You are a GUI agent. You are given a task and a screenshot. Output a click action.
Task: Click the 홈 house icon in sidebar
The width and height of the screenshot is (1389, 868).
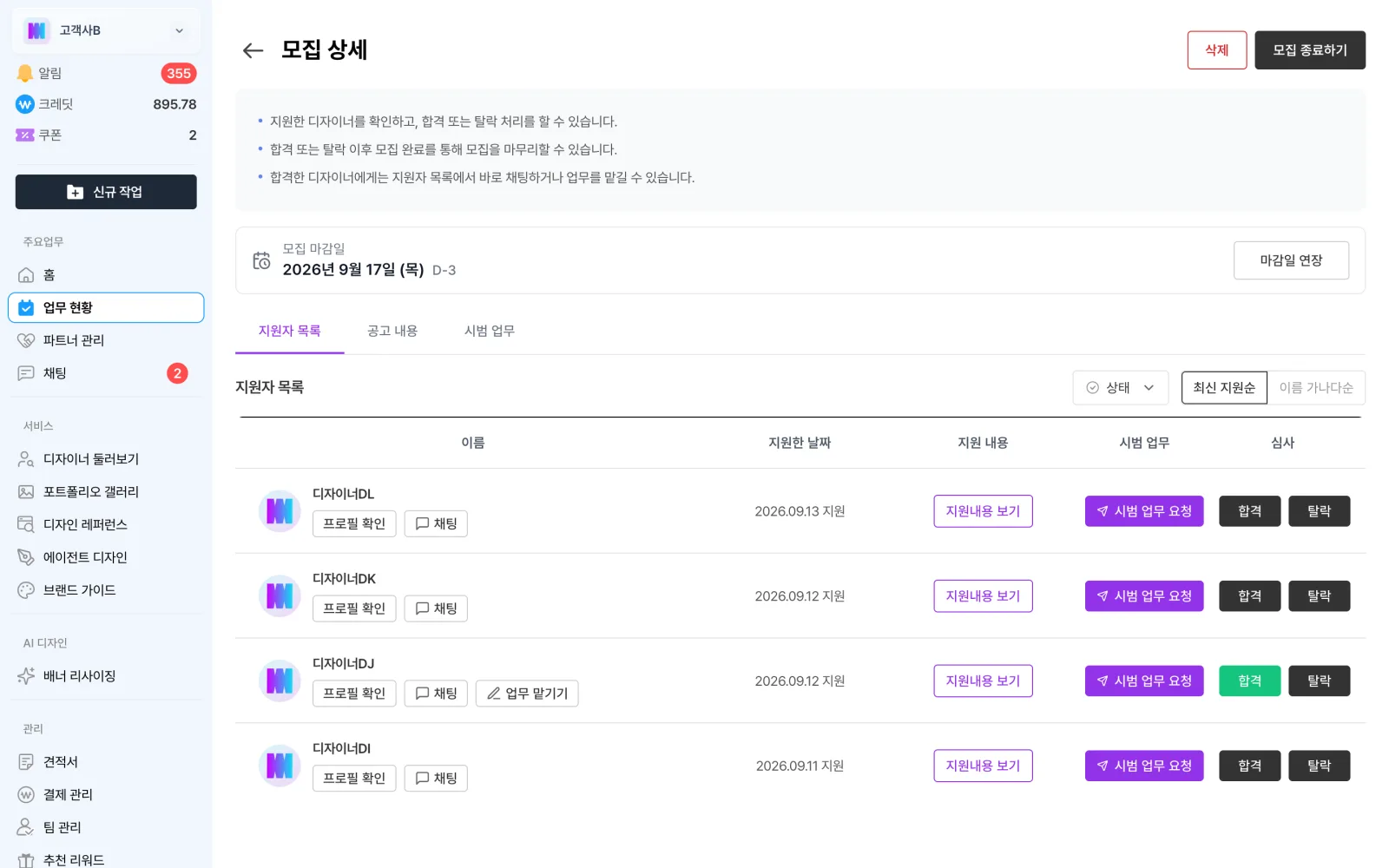pyautogui.click(x=26, y=275)
